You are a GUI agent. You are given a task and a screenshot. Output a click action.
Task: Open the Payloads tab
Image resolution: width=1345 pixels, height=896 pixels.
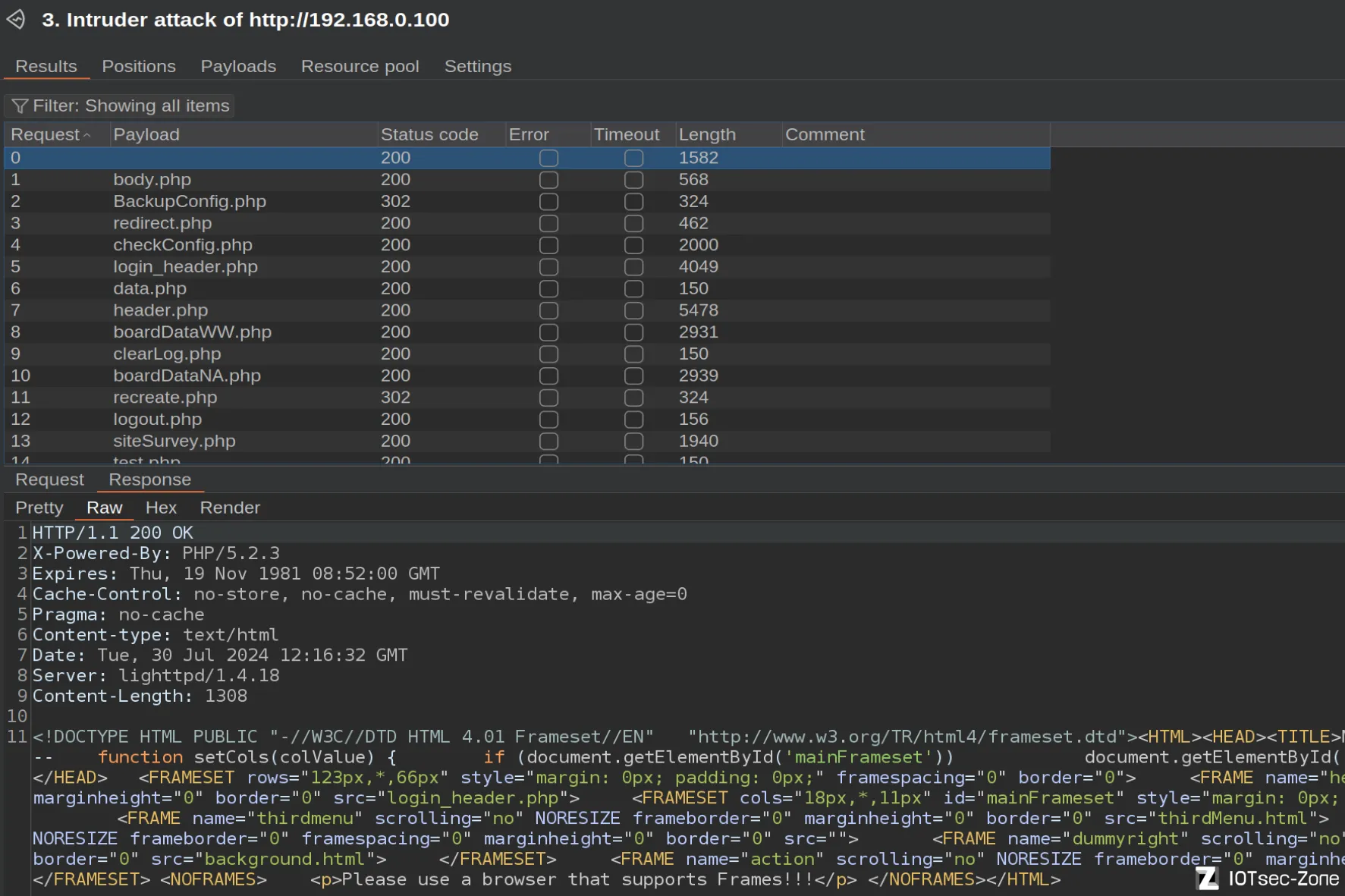coord(238,66)
